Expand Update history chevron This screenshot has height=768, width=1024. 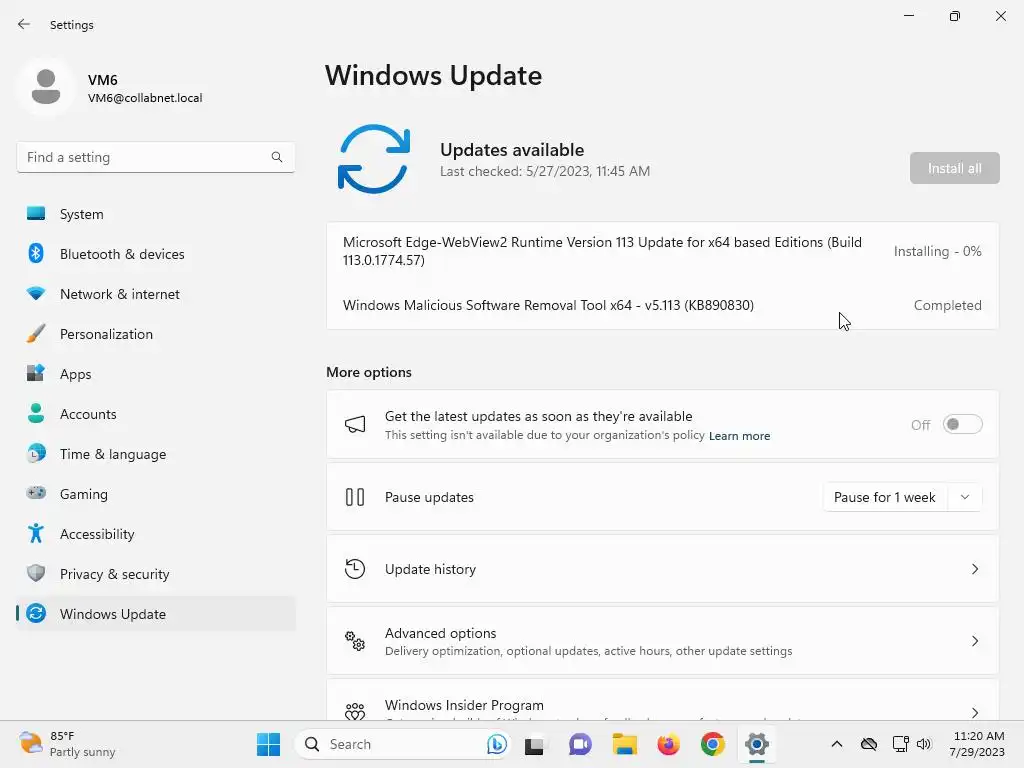tap(974, 569)
